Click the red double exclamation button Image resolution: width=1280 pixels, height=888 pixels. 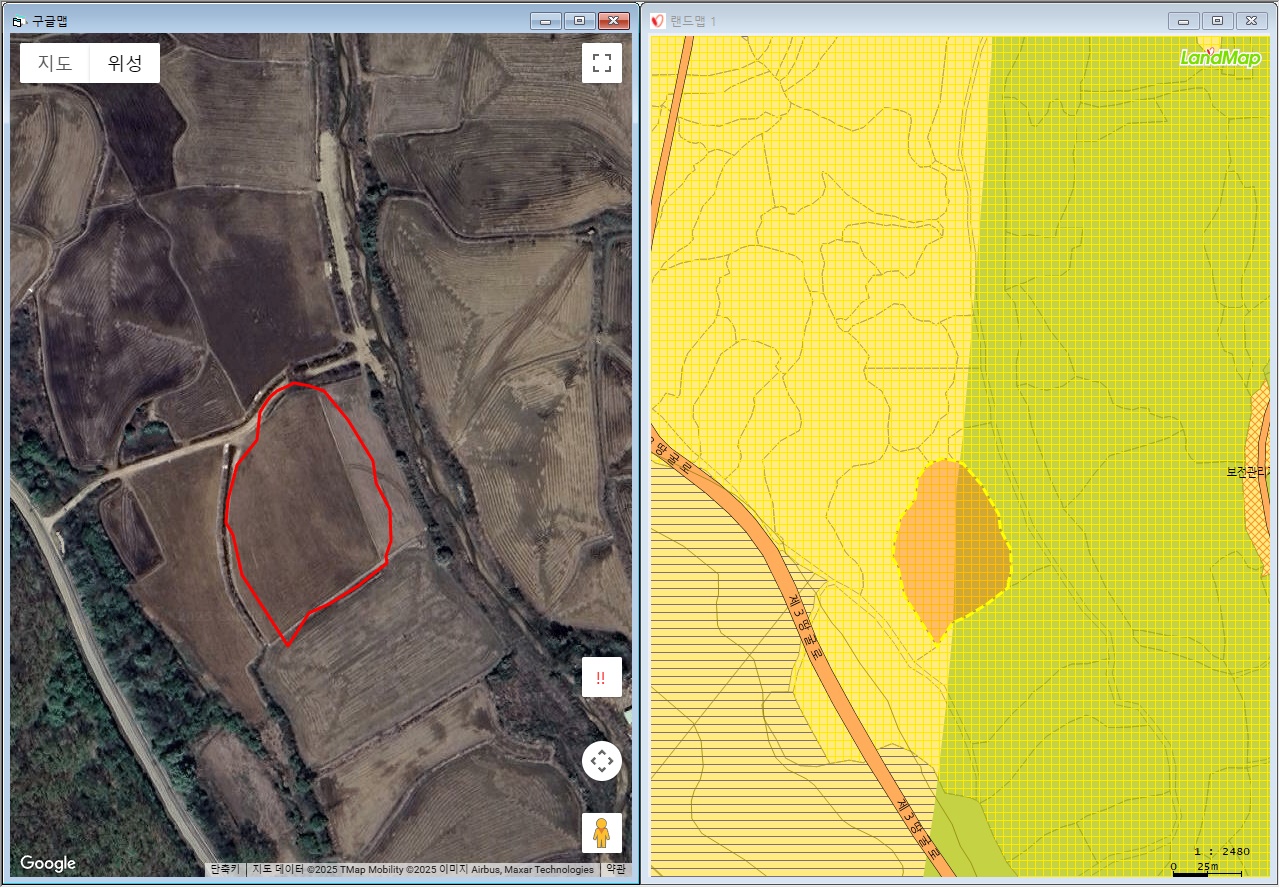601,677
